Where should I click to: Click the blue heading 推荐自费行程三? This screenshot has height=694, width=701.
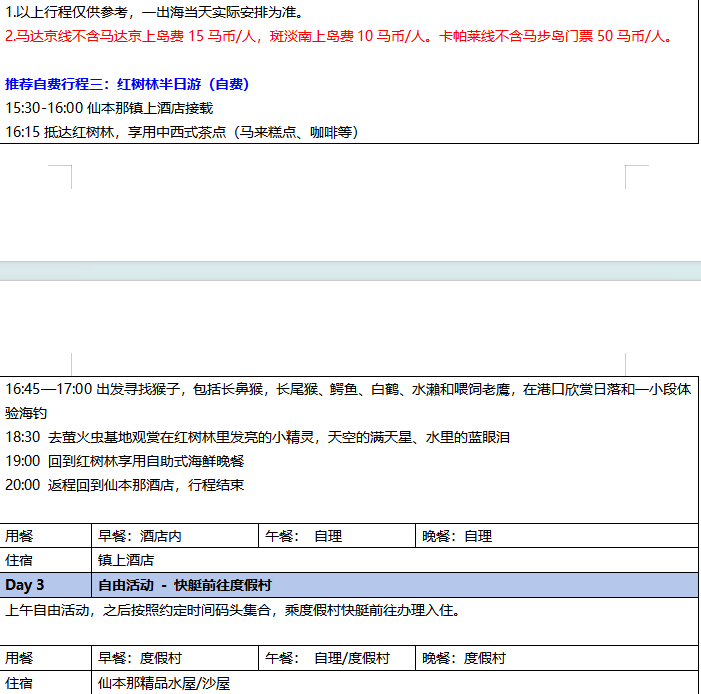pyautogui.click(x=127, y=84)
